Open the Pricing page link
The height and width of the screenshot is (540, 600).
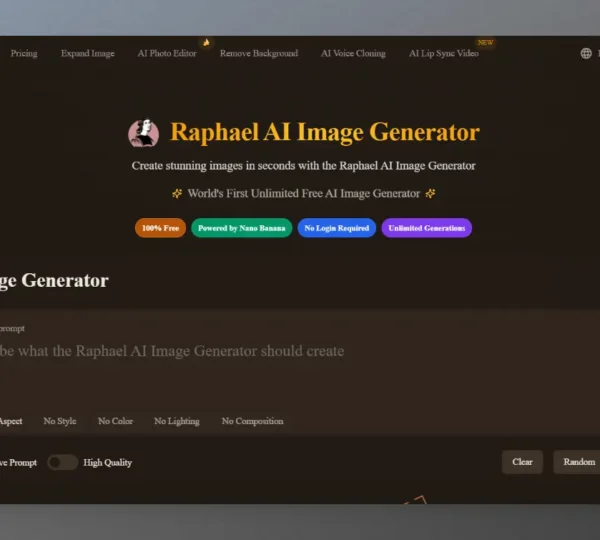pyautogui.click(x=24, y=54)
